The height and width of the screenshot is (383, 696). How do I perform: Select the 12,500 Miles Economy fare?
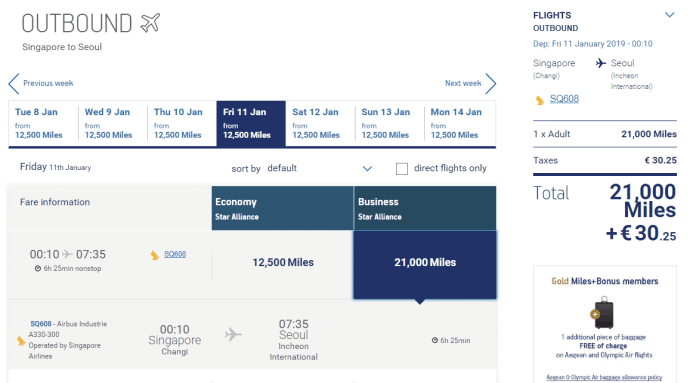tap(283, 262)
